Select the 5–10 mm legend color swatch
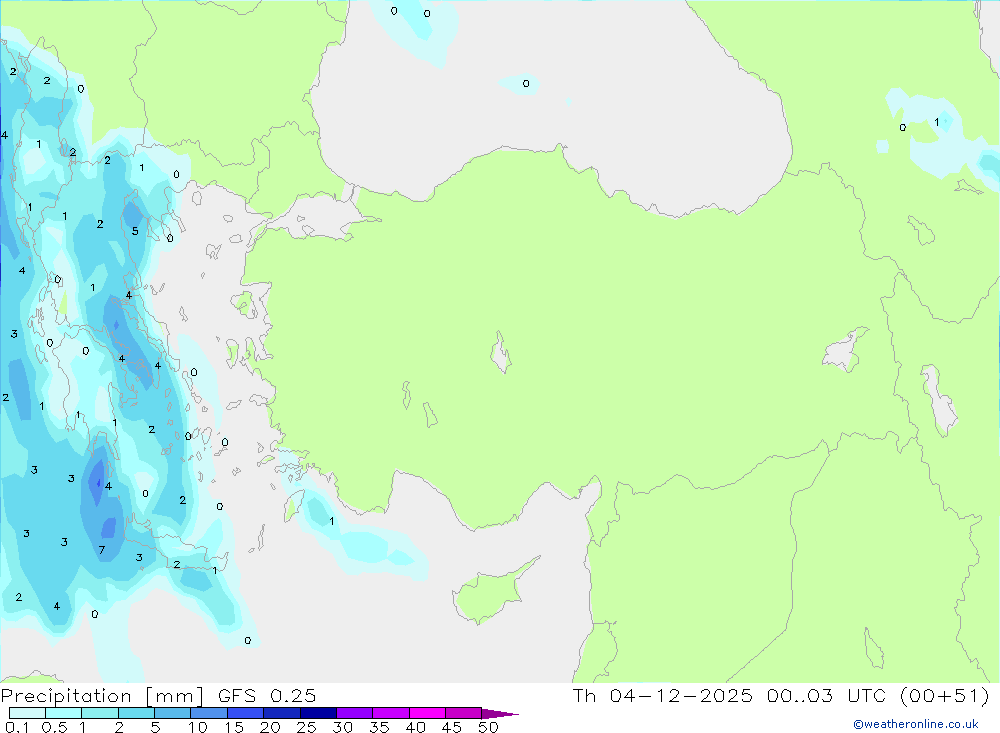Screen dimensions: 1000x733 coord(172,713)
